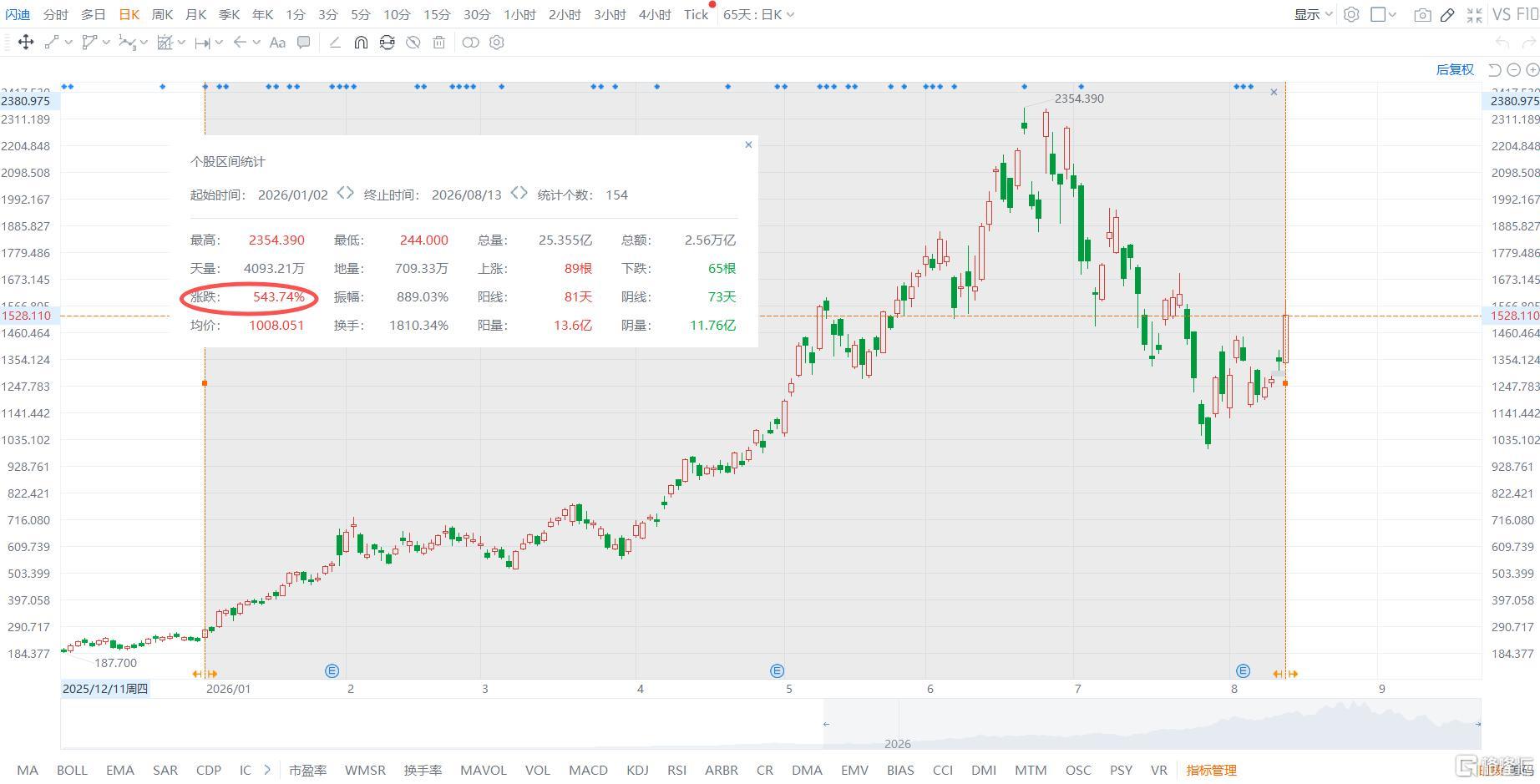Expand the 65天:日K period dropdown
This screenshot has height=784, width=1540.
[x=758, y=15]
